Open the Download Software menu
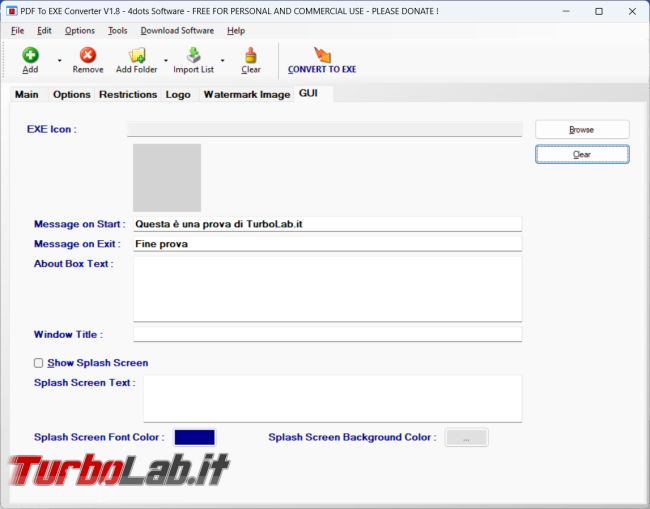The height and width of the screenshot is (509, 650). [177, 31]
